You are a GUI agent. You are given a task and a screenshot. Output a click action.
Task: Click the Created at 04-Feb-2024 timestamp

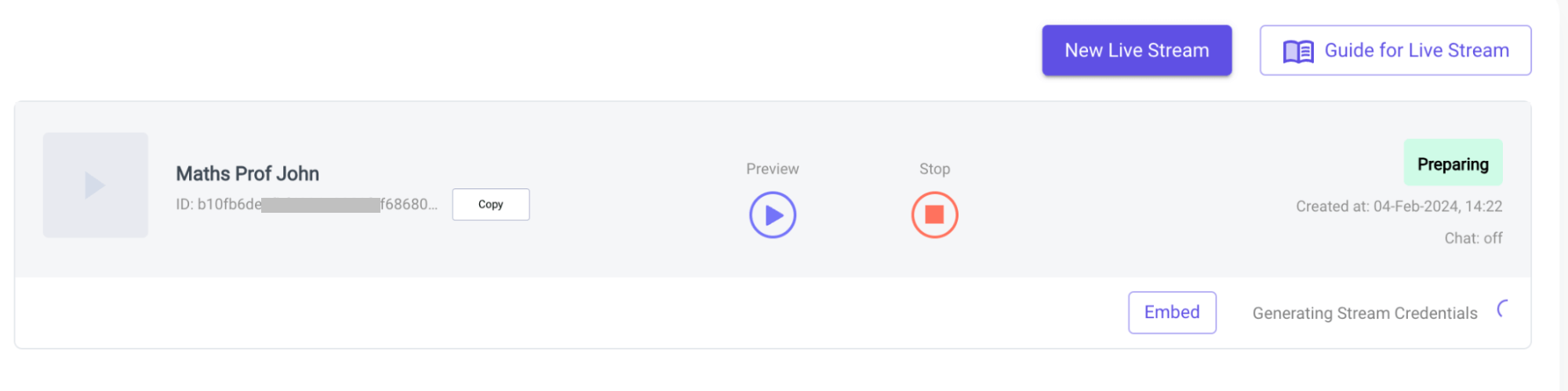(1399, 206)
